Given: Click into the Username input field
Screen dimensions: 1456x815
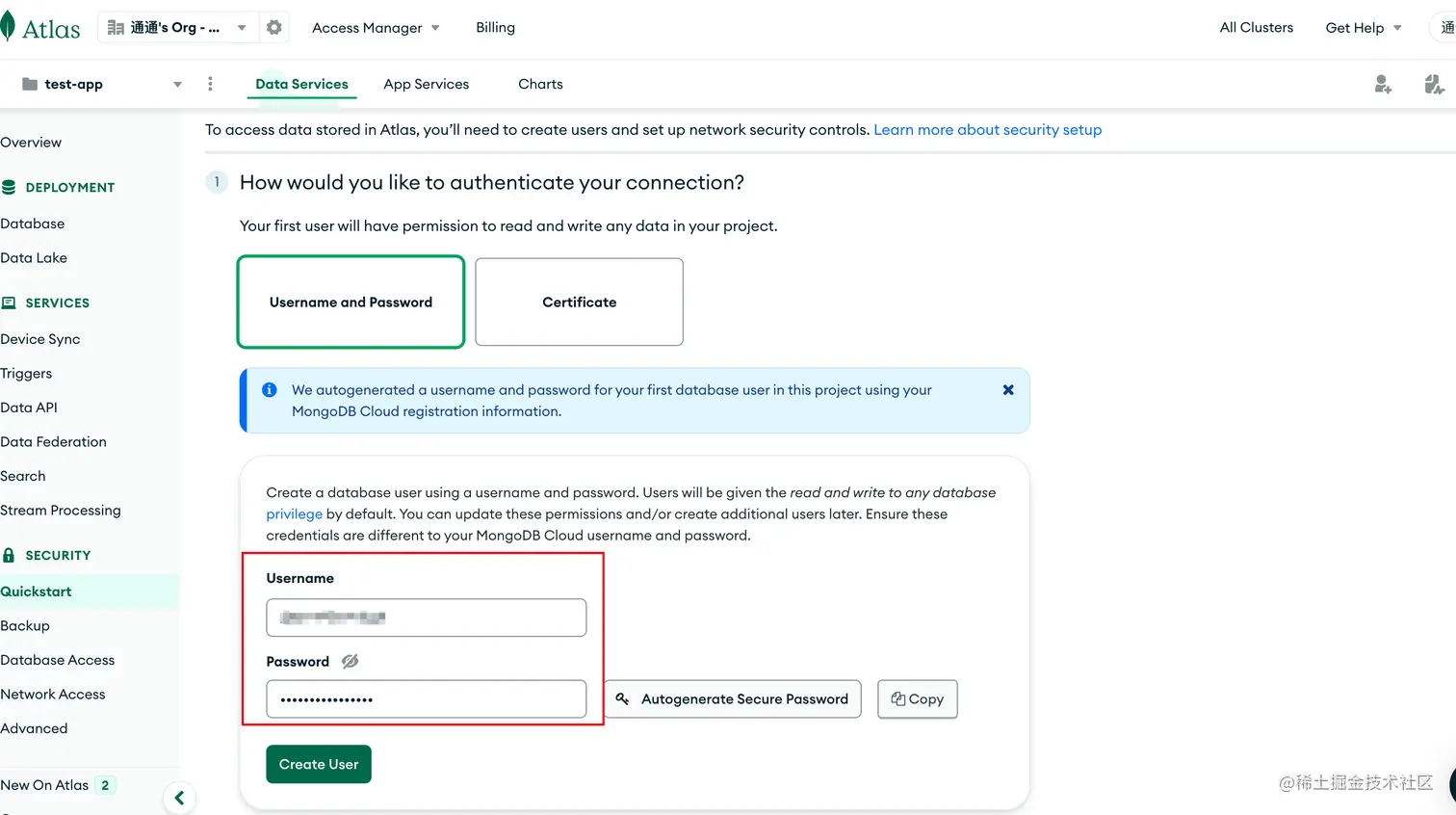Looking at the screenshot, I should (426, 618).
